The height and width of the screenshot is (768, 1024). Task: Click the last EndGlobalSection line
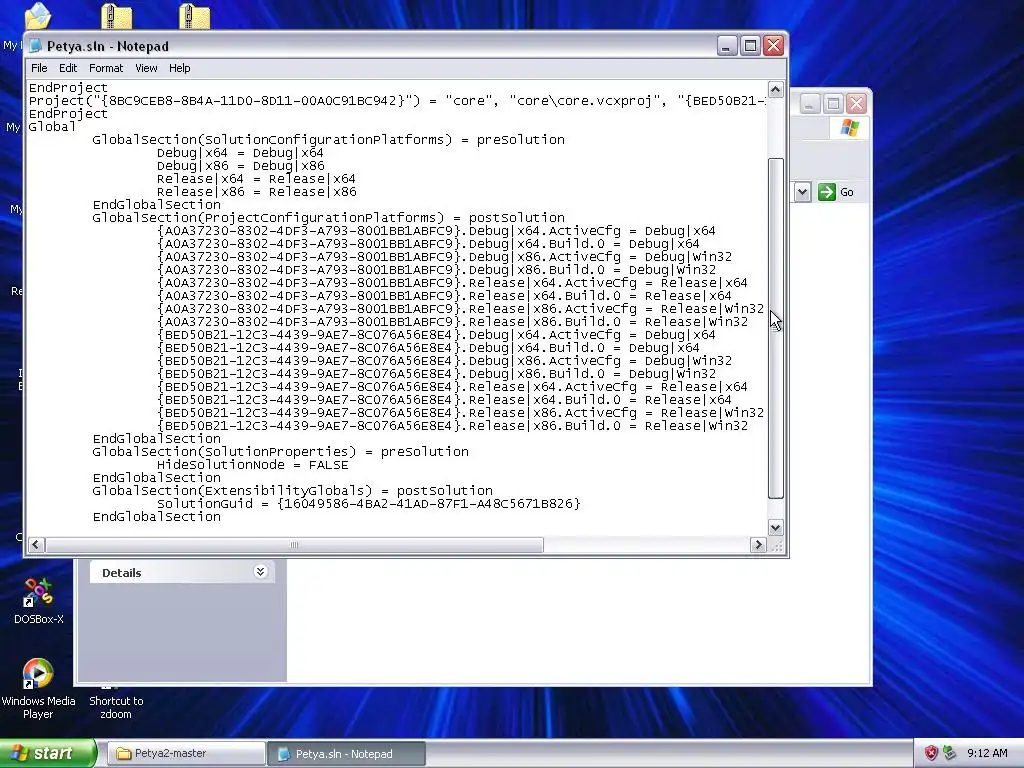pos(157,517)
